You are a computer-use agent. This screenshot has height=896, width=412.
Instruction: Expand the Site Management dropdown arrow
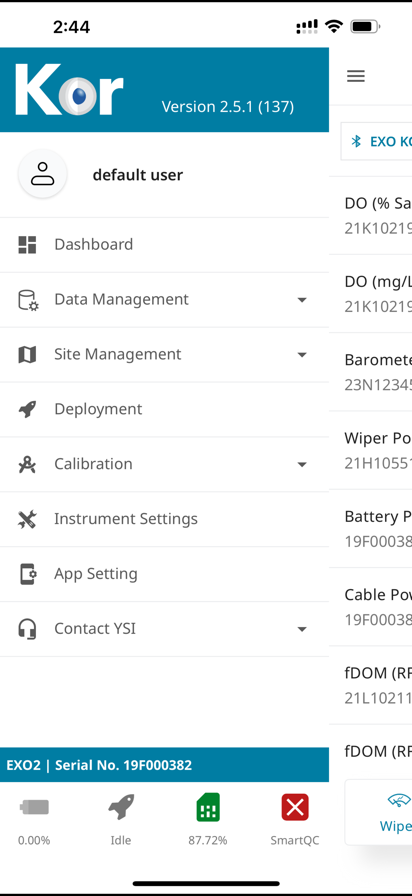[x=302, y=355]
